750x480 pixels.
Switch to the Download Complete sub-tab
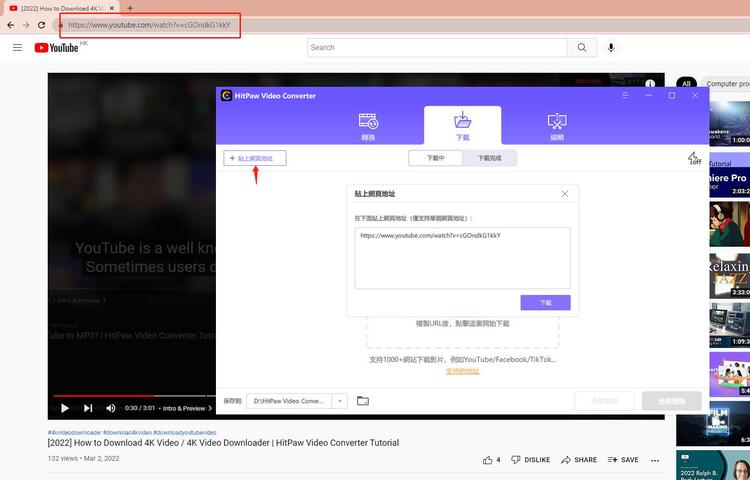[x=489, y=158]
